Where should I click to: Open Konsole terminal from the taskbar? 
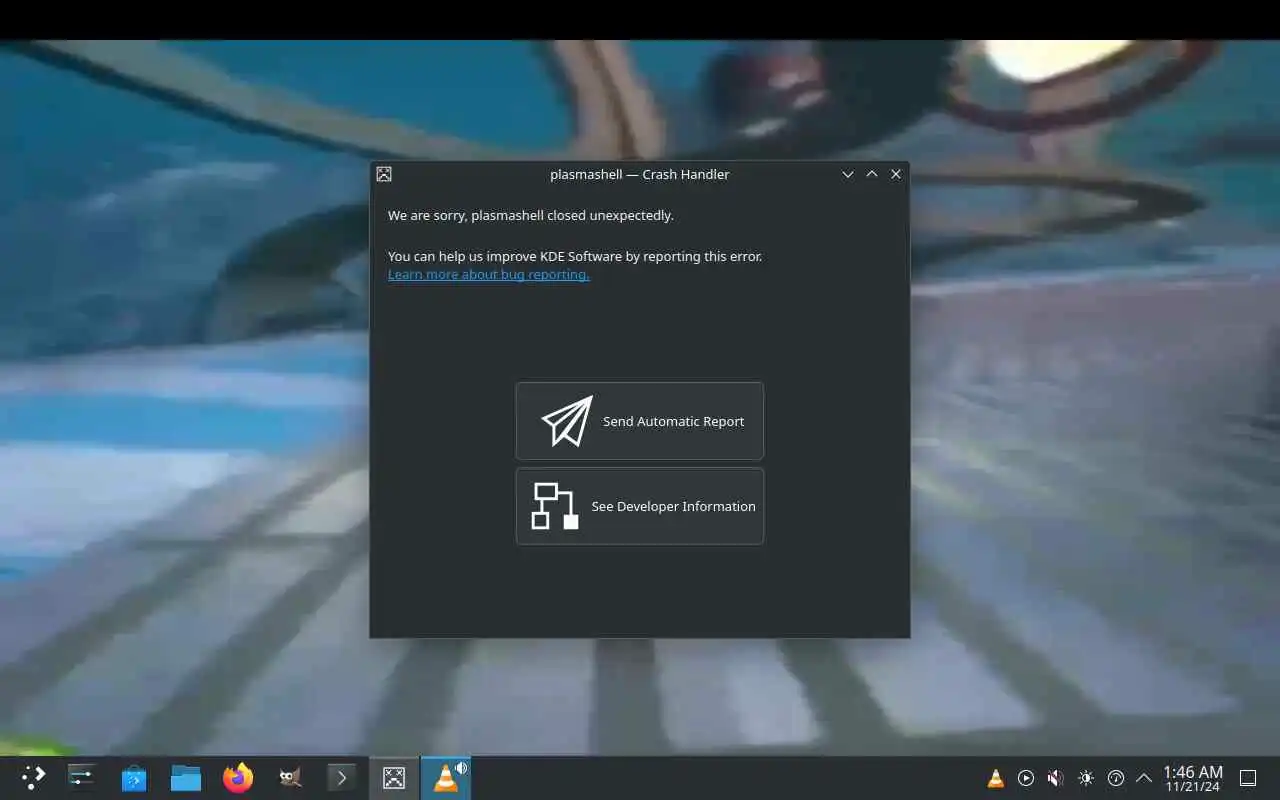(x=342, y=777)
